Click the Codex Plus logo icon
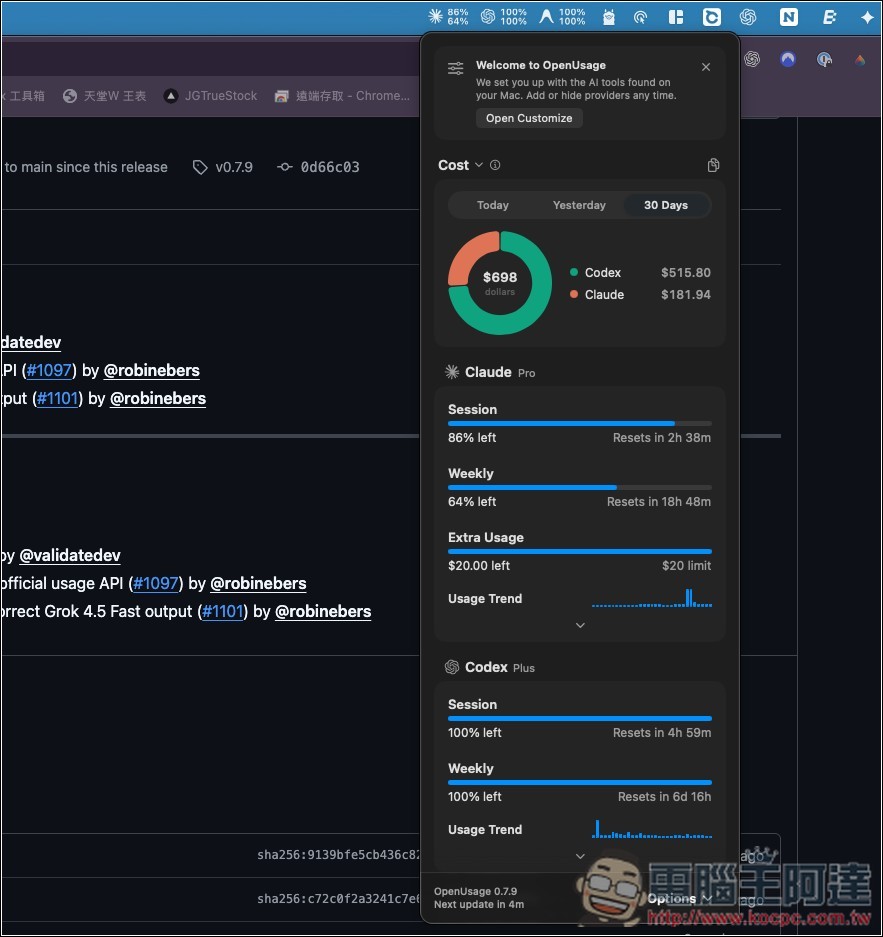The image size is (883, 937). click(x=452, y=667)
